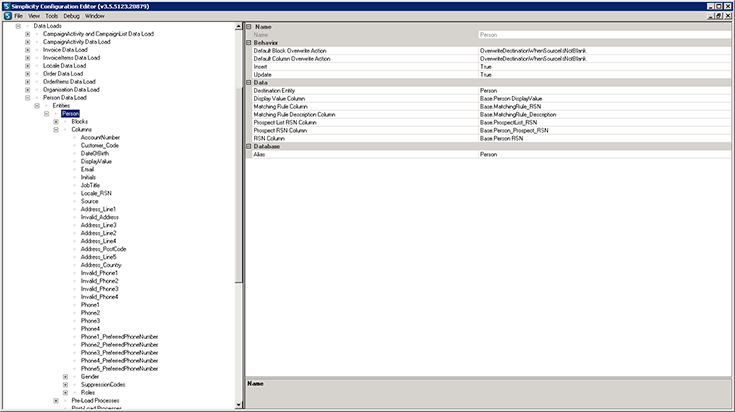Expand the Roles node
The height and width of the screenshot is (412, 735).
[65, 393]
